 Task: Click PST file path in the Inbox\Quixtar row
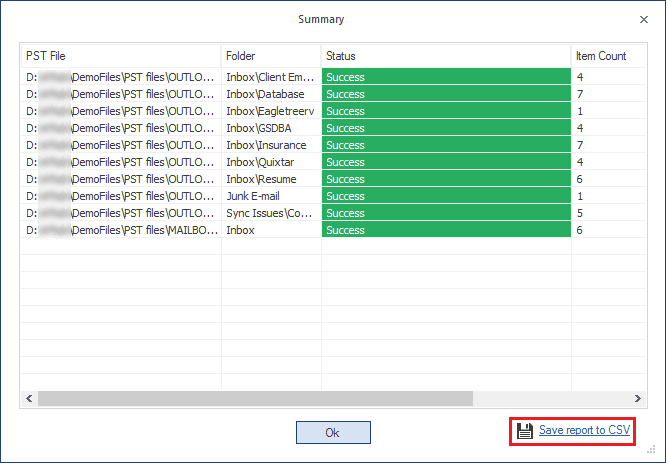(x=121, y=162)
